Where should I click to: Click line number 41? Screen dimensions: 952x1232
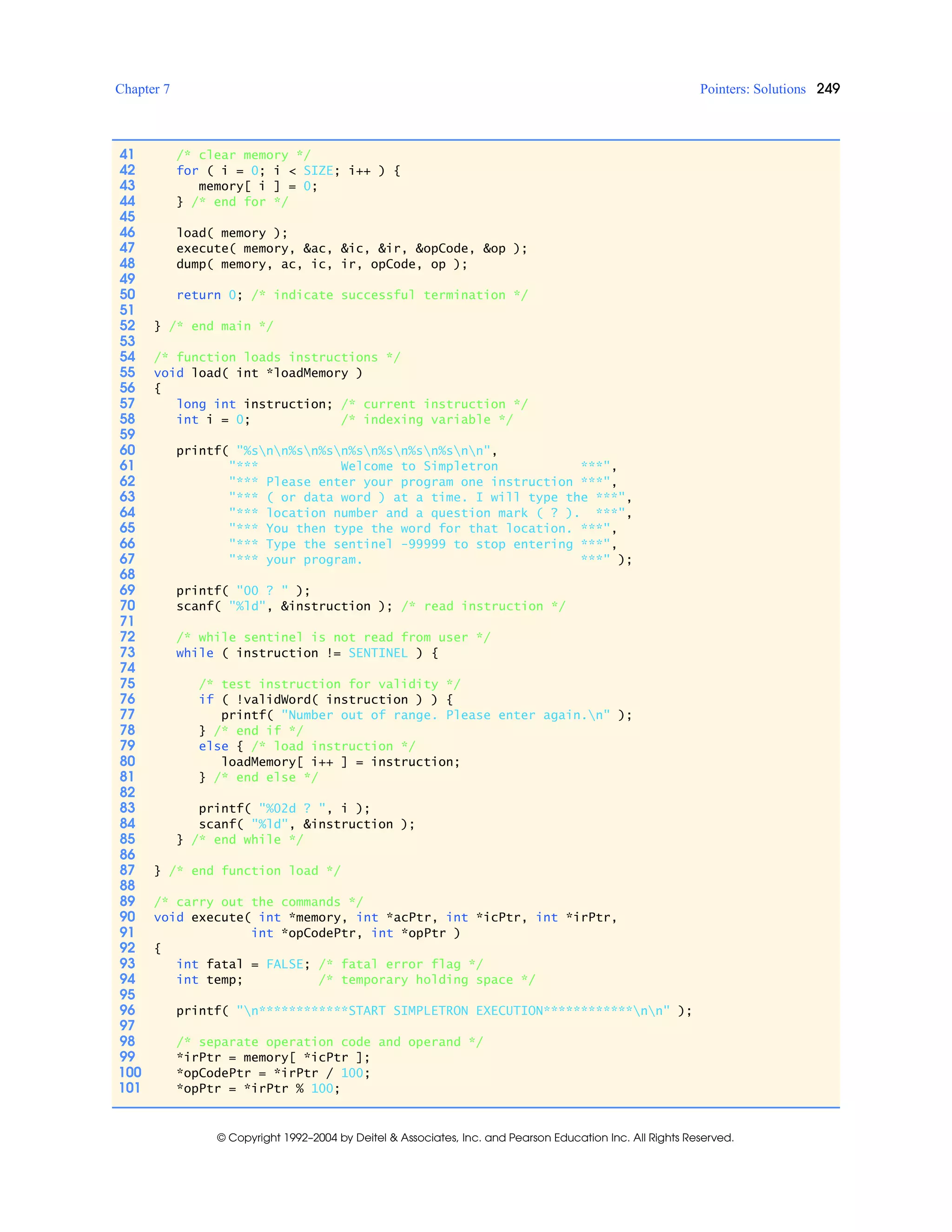coord(127,154)
